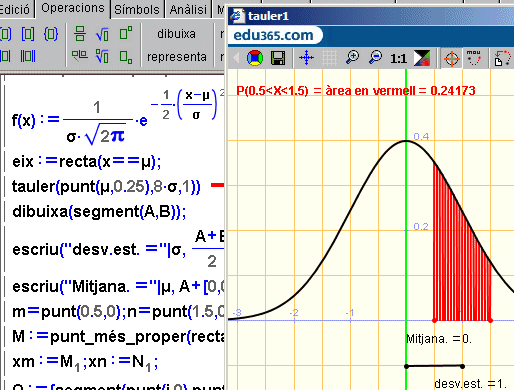The width and height of the screenshot is (514, 390).
Task: Toggle the 'mou' move points tool
Action: tap(474, 57)
